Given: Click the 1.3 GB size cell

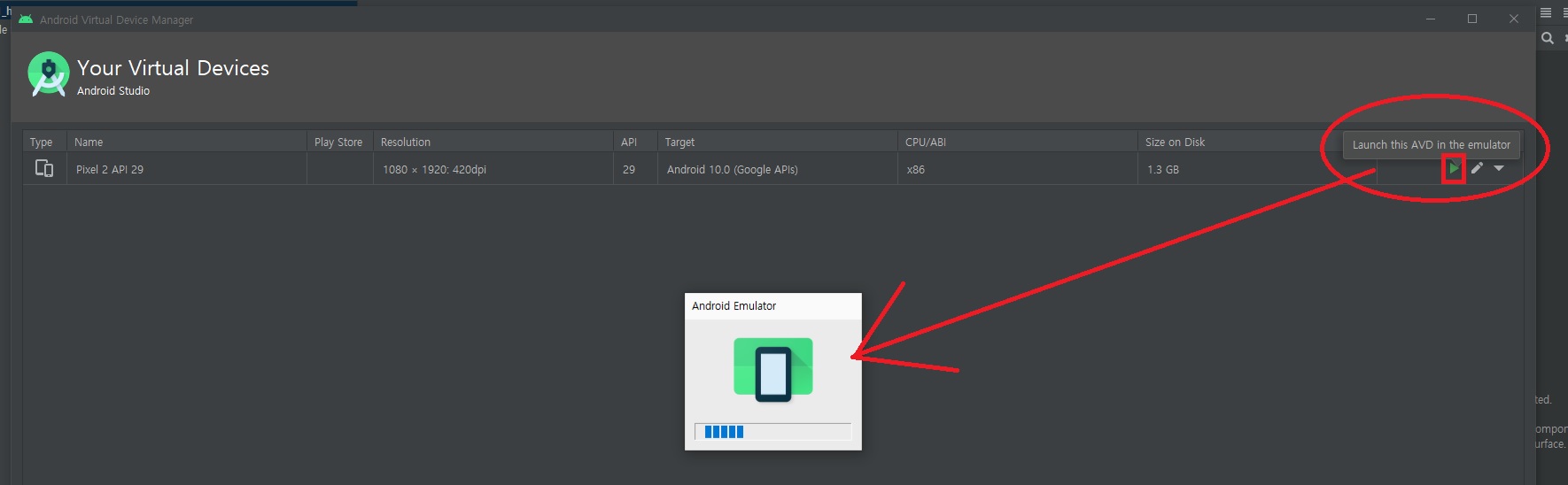Looking at the screenshot, I should coord(1257,169).
